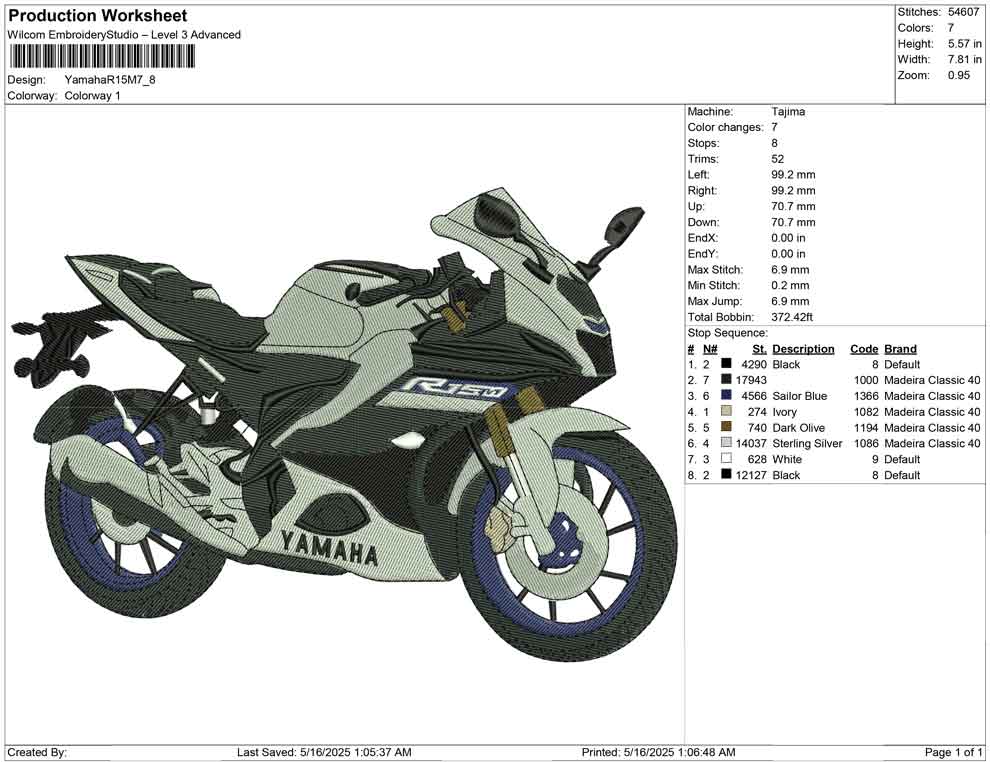Click 'Printed: 5/16/2025 1:06:48 AM' footer text
Screen dimensions: 990x762
click(x=658, y=752)
